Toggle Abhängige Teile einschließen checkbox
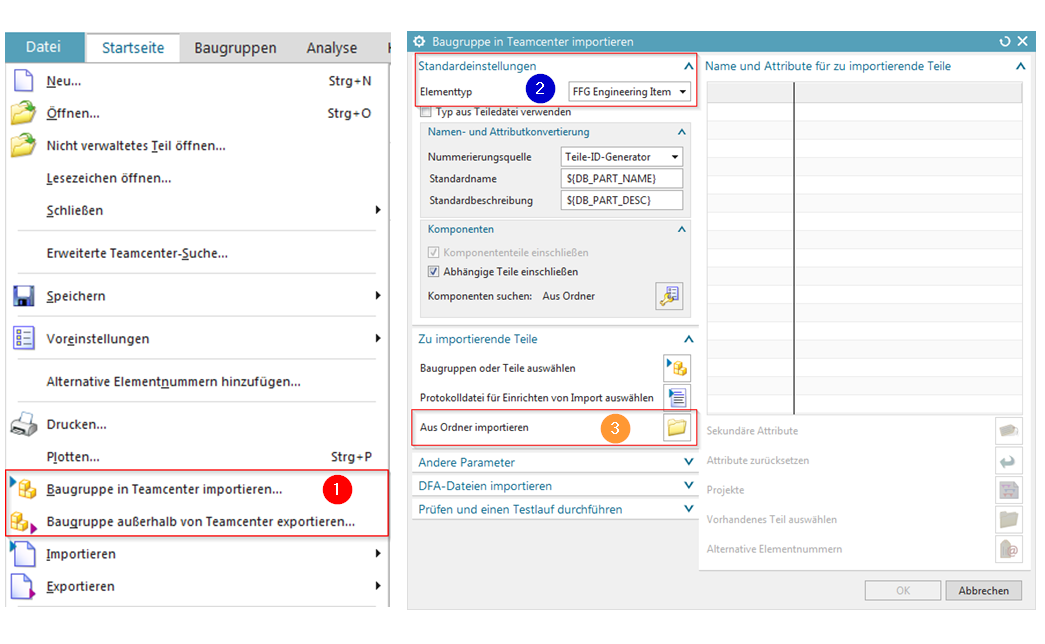This screenshot has width=1045, height=644. [433, 271]
